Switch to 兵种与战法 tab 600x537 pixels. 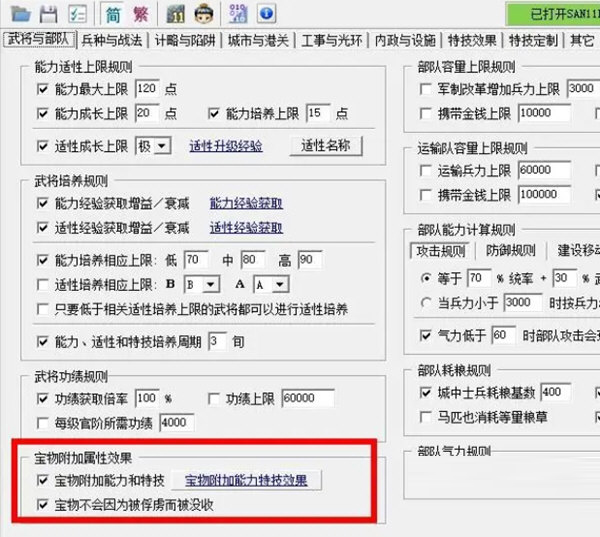[x=112, y=40]
